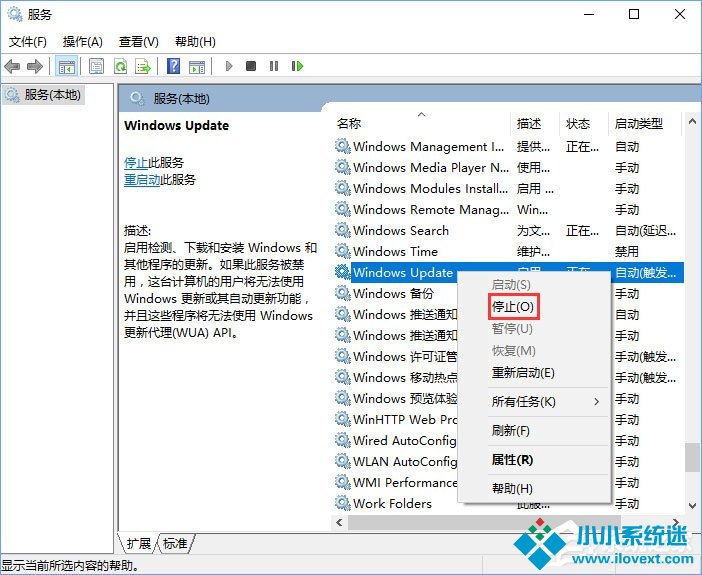702x575 pixels.
Task: Click the vertical scrollbar down arrow
Action: [692, 506]
